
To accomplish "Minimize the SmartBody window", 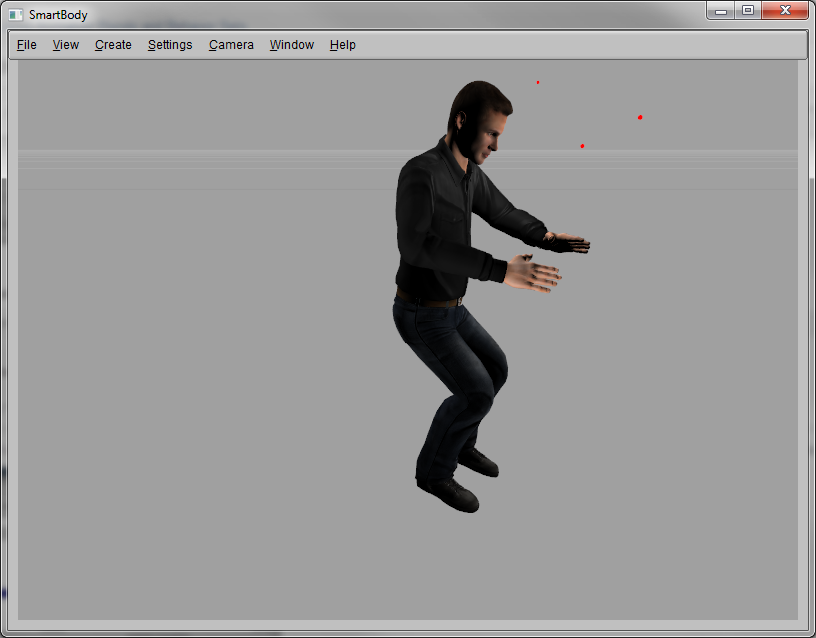I will point(721,10).
